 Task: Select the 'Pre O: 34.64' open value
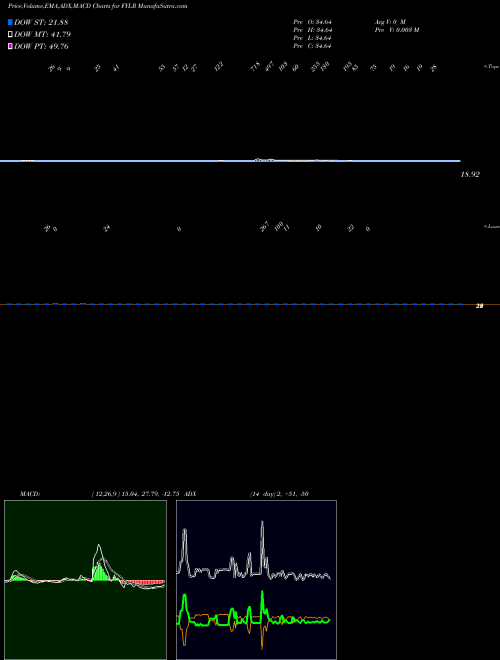(x=313, y=22)
